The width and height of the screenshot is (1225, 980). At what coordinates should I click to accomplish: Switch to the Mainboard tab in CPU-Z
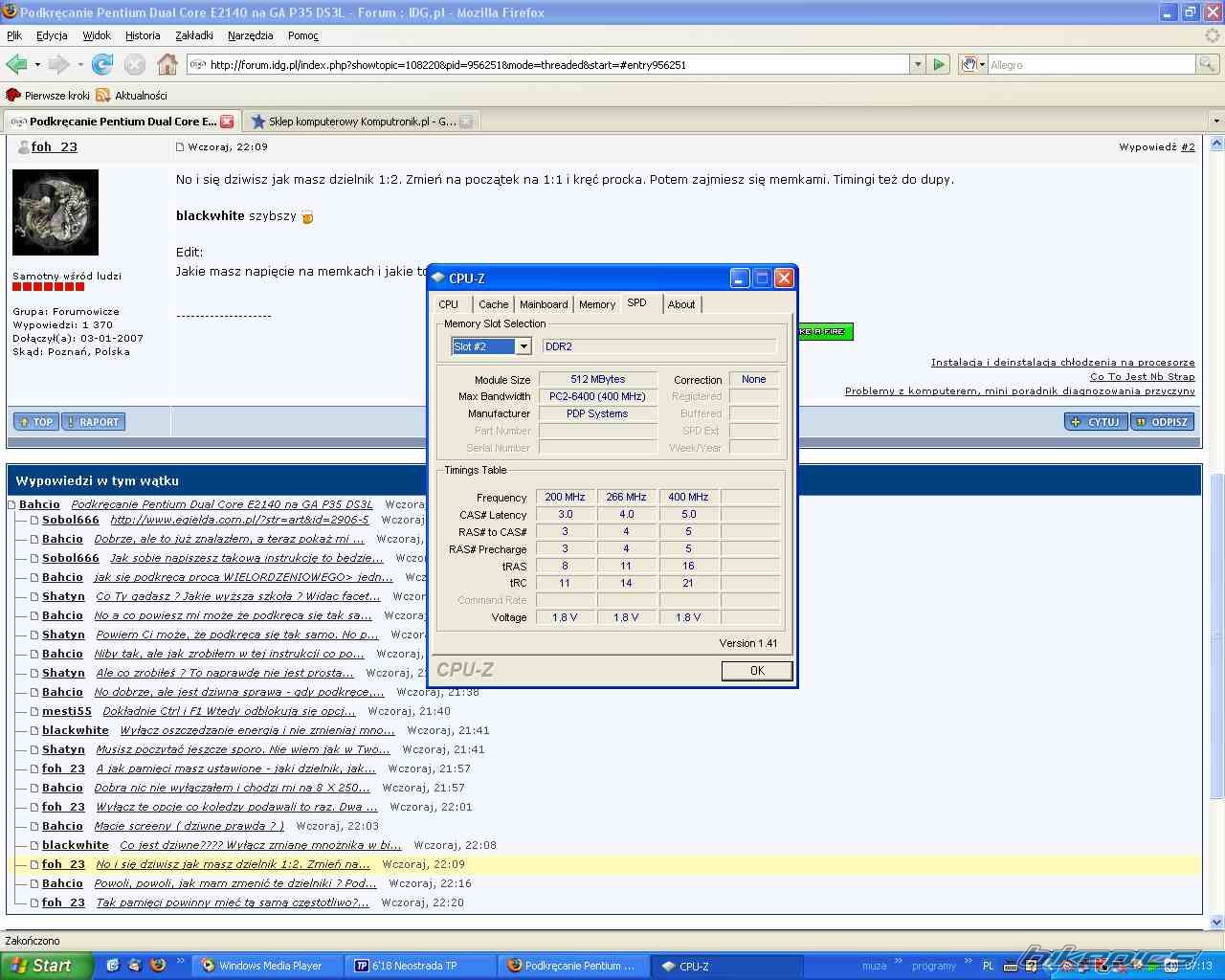544,304
